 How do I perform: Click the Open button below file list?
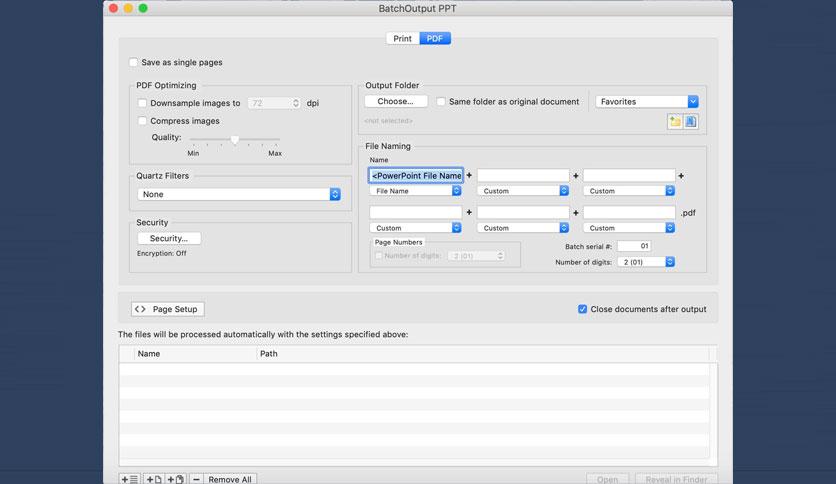click(x=607, y=479)
